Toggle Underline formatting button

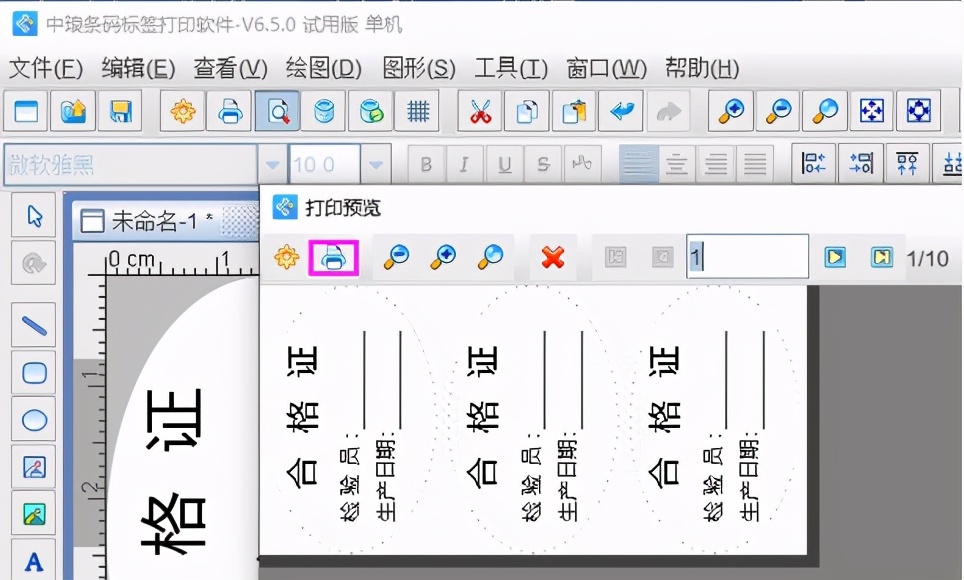[504, 164]
